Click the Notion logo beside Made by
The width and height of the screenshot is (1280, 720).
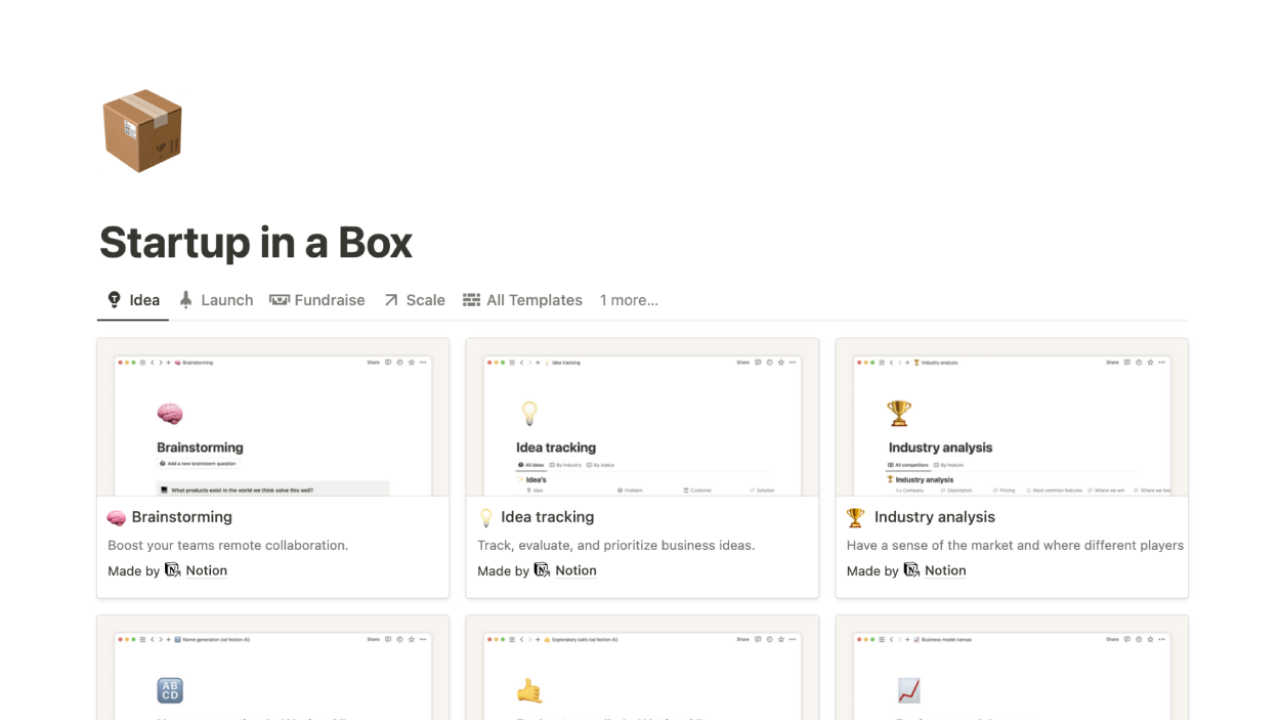(172, 570)
